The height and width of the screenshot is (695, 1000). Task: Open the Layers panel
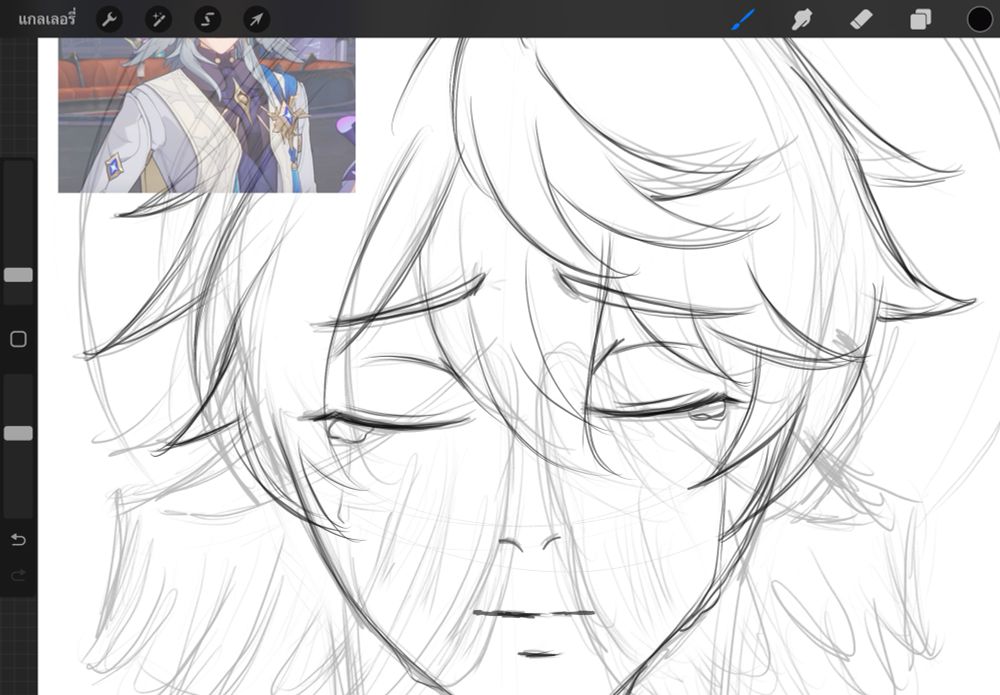920,20
